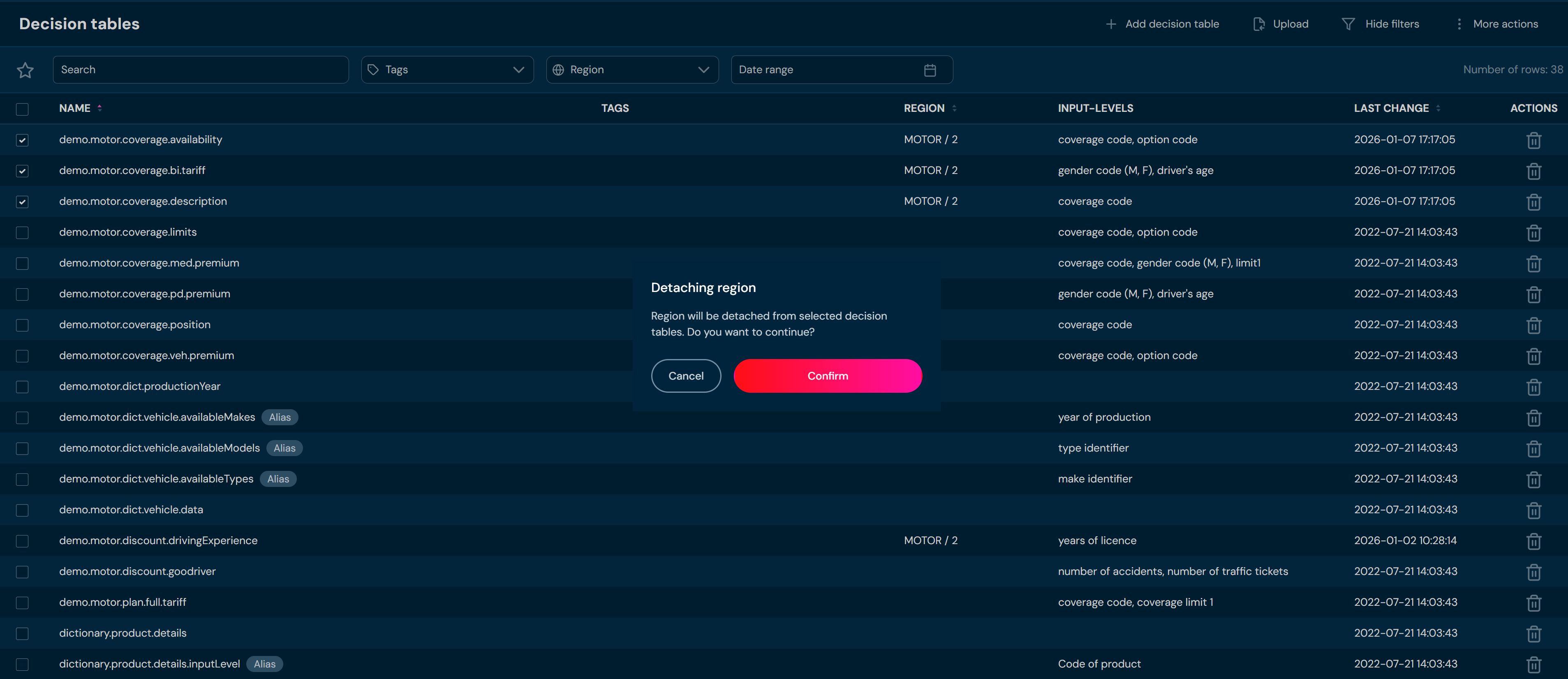Click Add decision table
The width and height of the screenshot is (1568, 679).
tap(1162, 24)
